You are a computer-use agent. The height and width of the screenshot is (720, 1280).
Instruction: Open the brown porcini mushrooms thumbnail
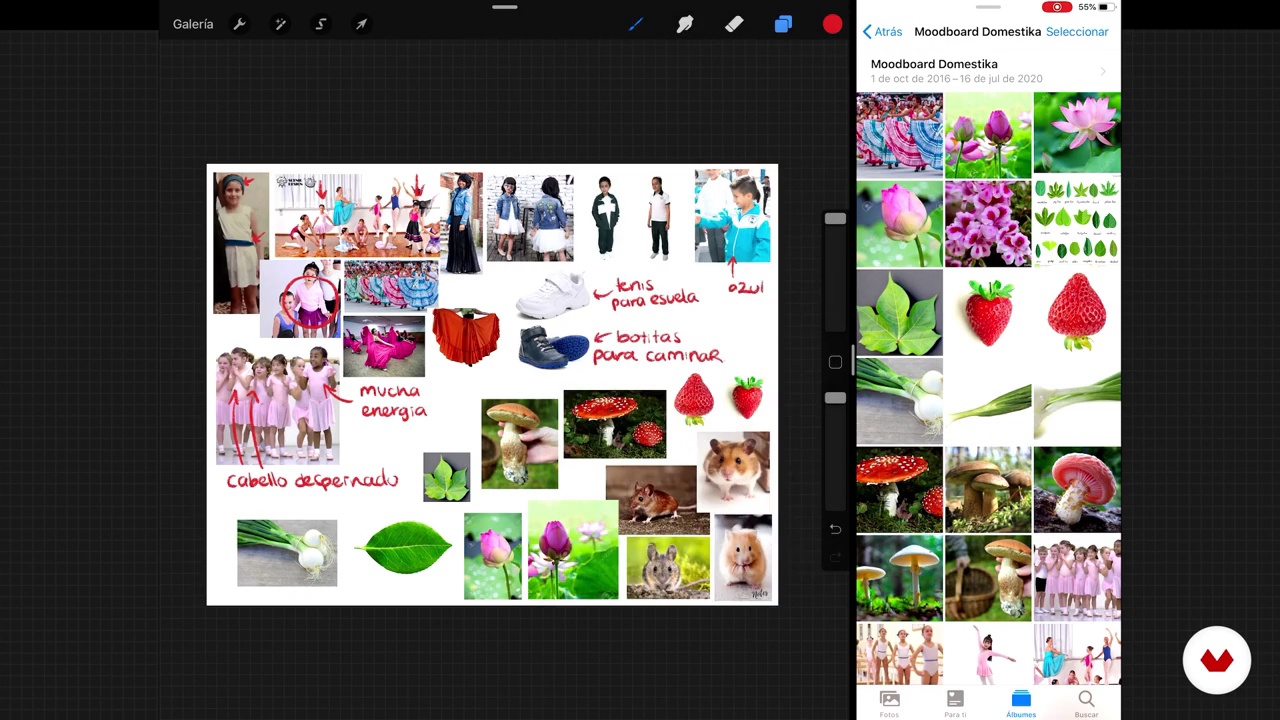(x=988, y=490)
